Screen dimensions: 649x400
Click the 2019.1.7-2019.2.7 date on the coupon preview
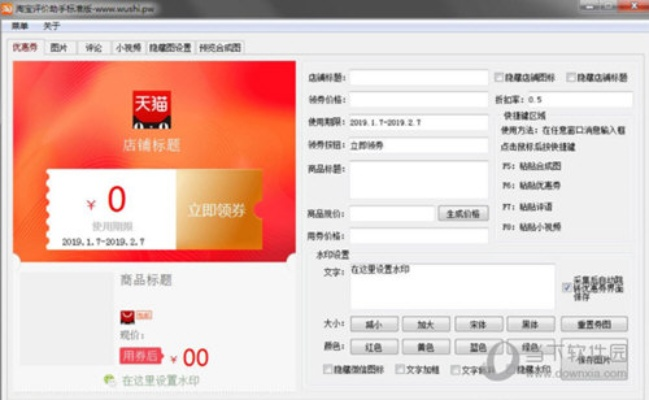click(103, 242)
